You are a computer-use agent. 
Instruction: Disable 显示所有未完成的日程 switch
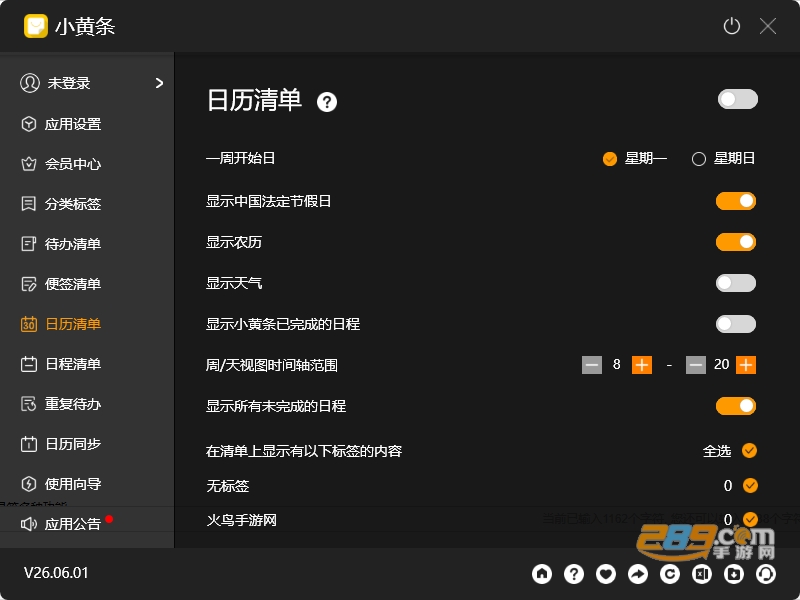click(736, 406)
